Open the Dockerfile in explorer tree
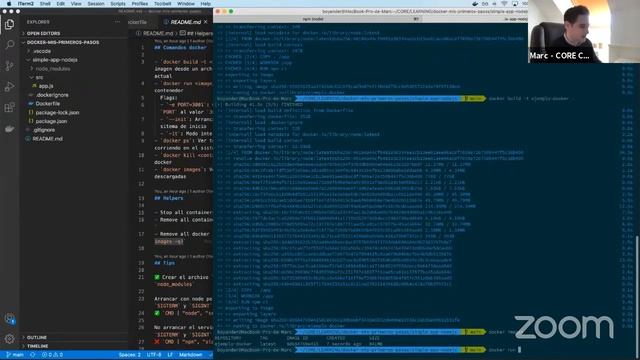The image size is (640, 360). point(47,104)
